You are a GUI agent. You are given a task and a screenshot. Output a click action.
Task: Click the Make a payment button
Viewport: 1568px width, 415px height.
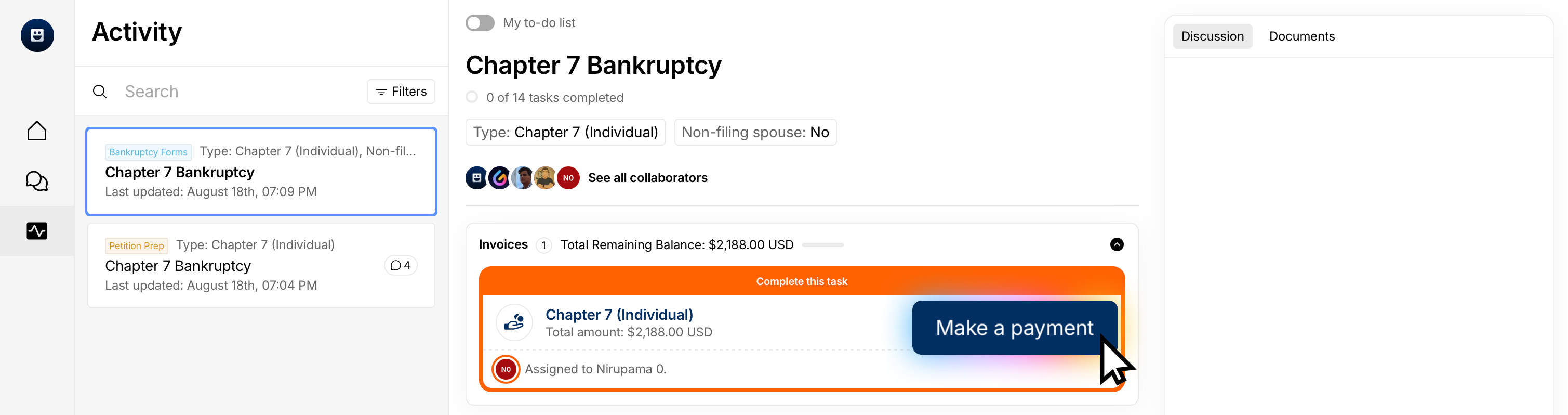pos(1014,328)
